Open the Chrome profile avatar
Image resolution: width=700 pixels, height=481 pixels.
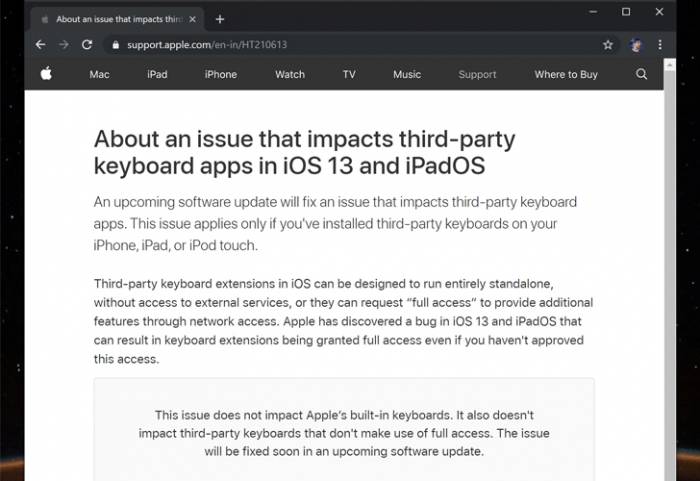tap(636, 45)
